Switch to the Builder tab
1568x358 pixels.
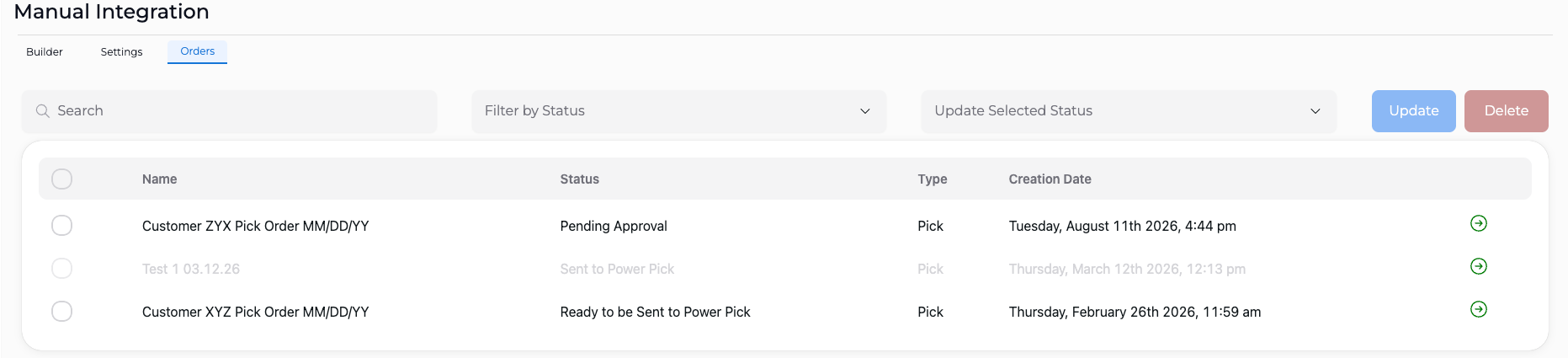[45, 51]
